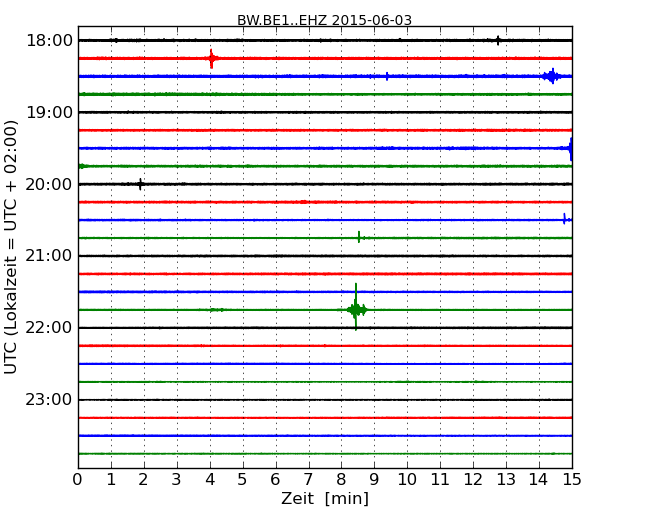Image resolution: width=650 pixels, height=520 pixels.
Task: Select the 22:00 time label
Action: pyautogui.click(x=49, y=328)
